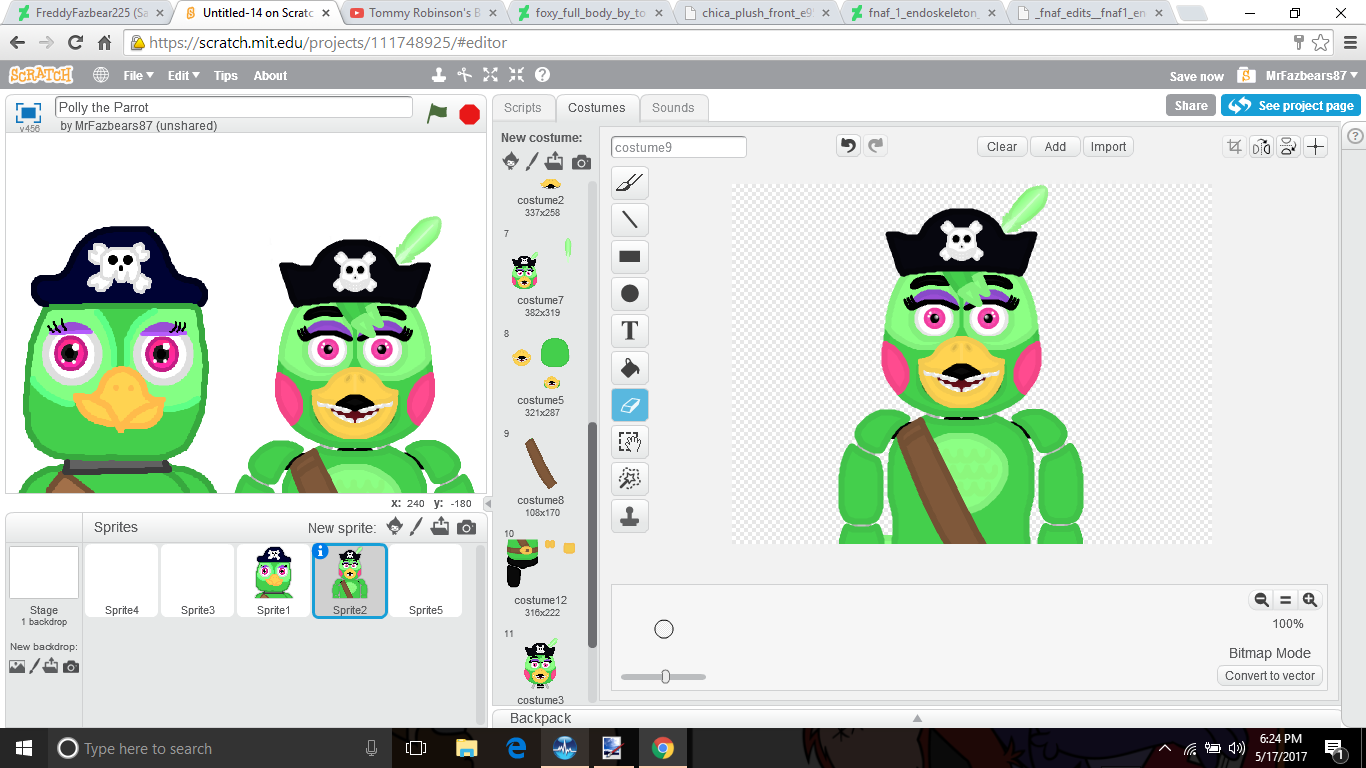1366x768 pixels.
Task: Set costume center crosshair
Action: pos(1315,147)
